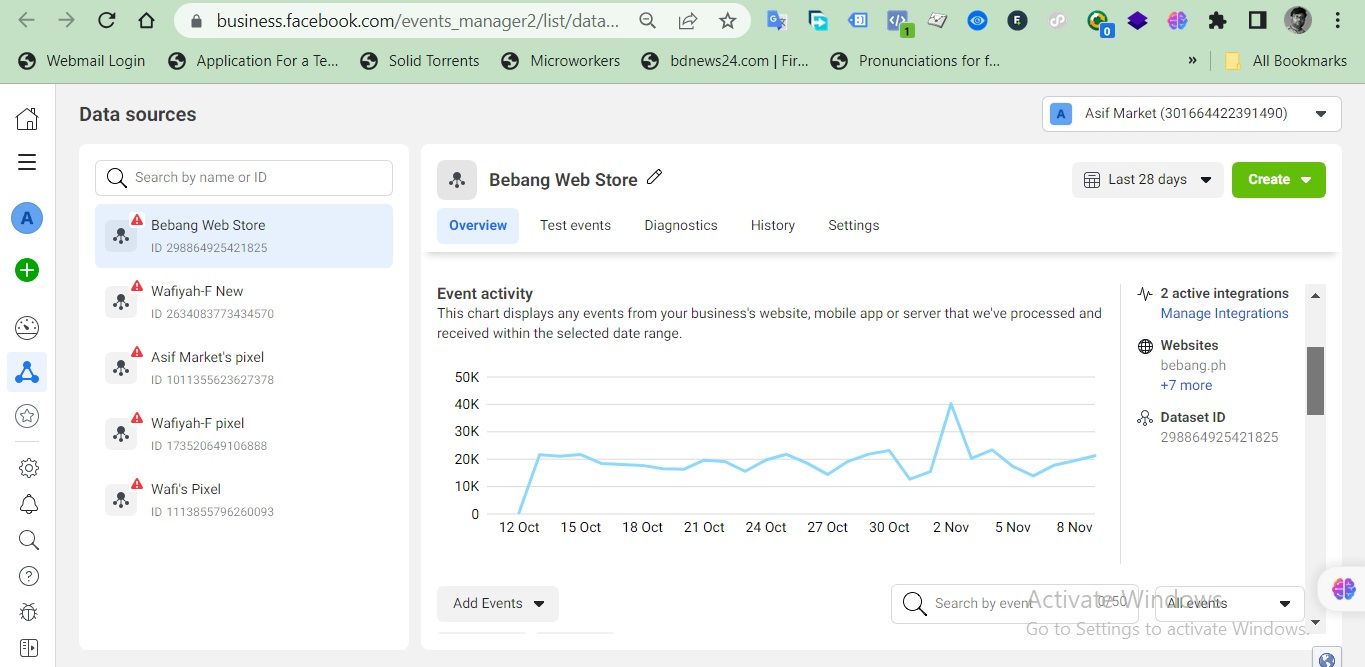Bookmark this page with the star
This screenshot has width=1365, height=667.
pyautogui.click(x=728, y=20)
